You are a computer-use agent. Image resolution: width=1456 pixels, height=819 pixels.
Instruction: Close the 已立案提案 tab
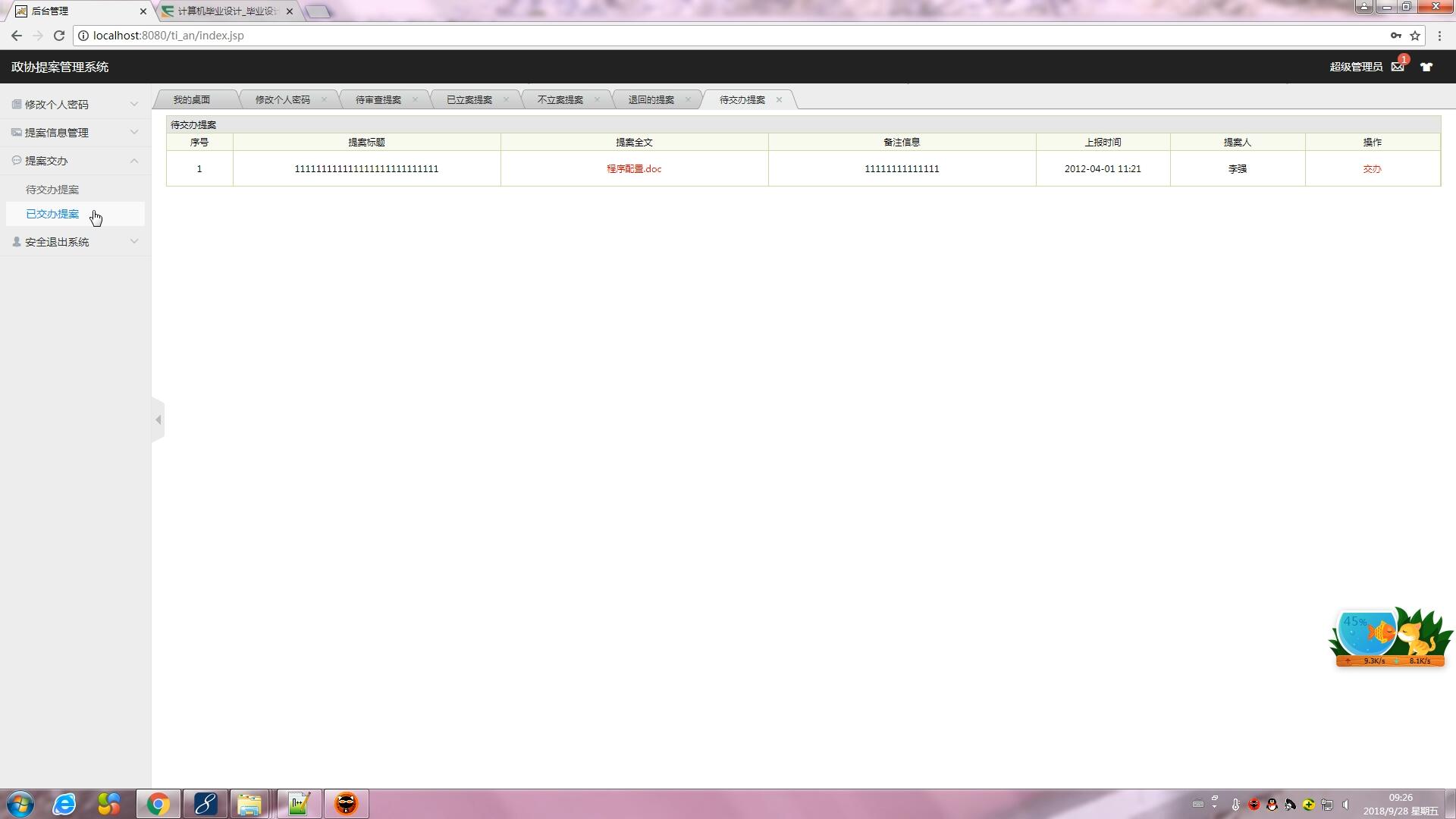[506, 99]
